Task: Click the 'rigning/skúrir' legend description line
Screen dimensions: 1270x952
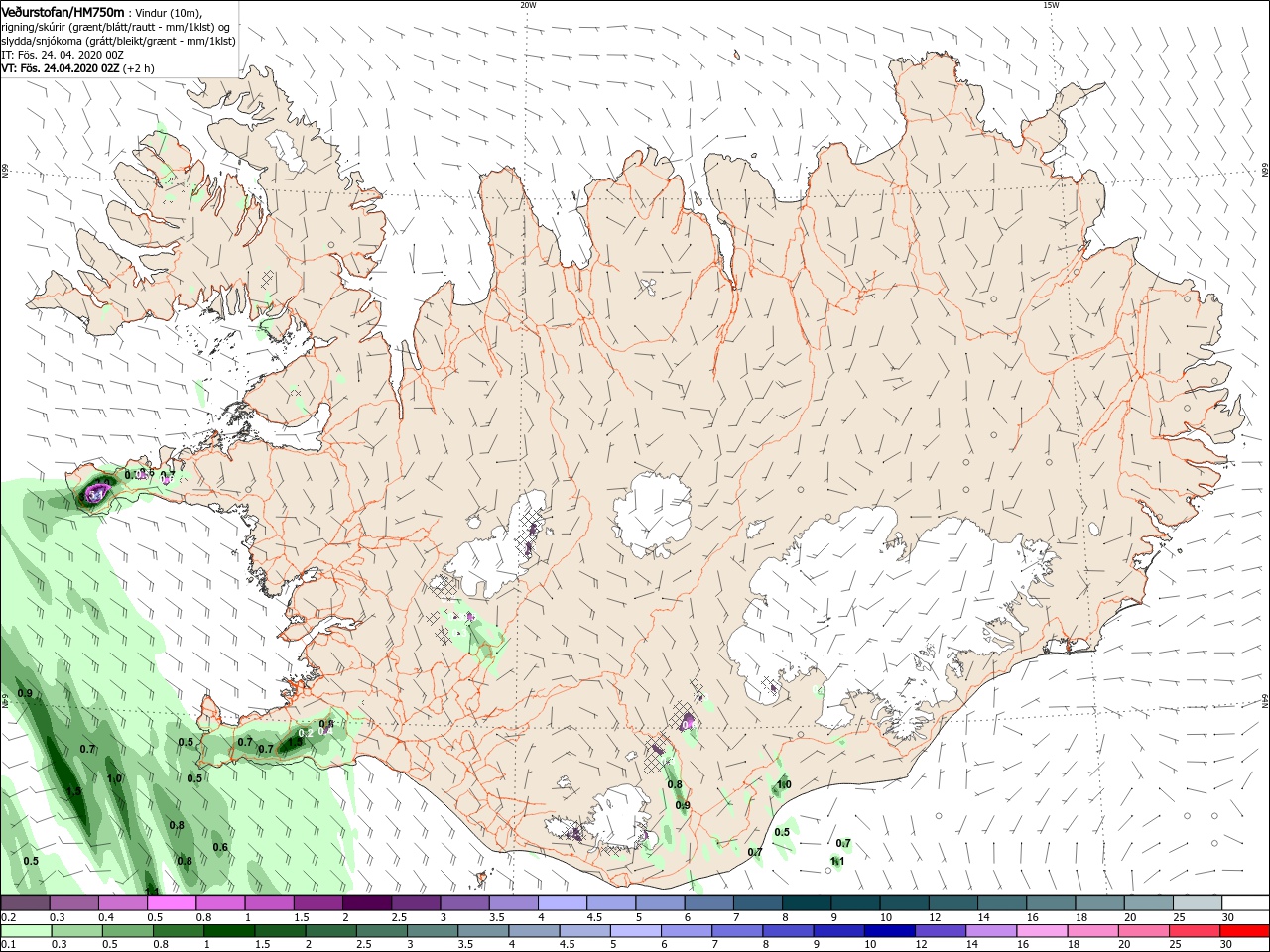Action: tap(115, 27)
